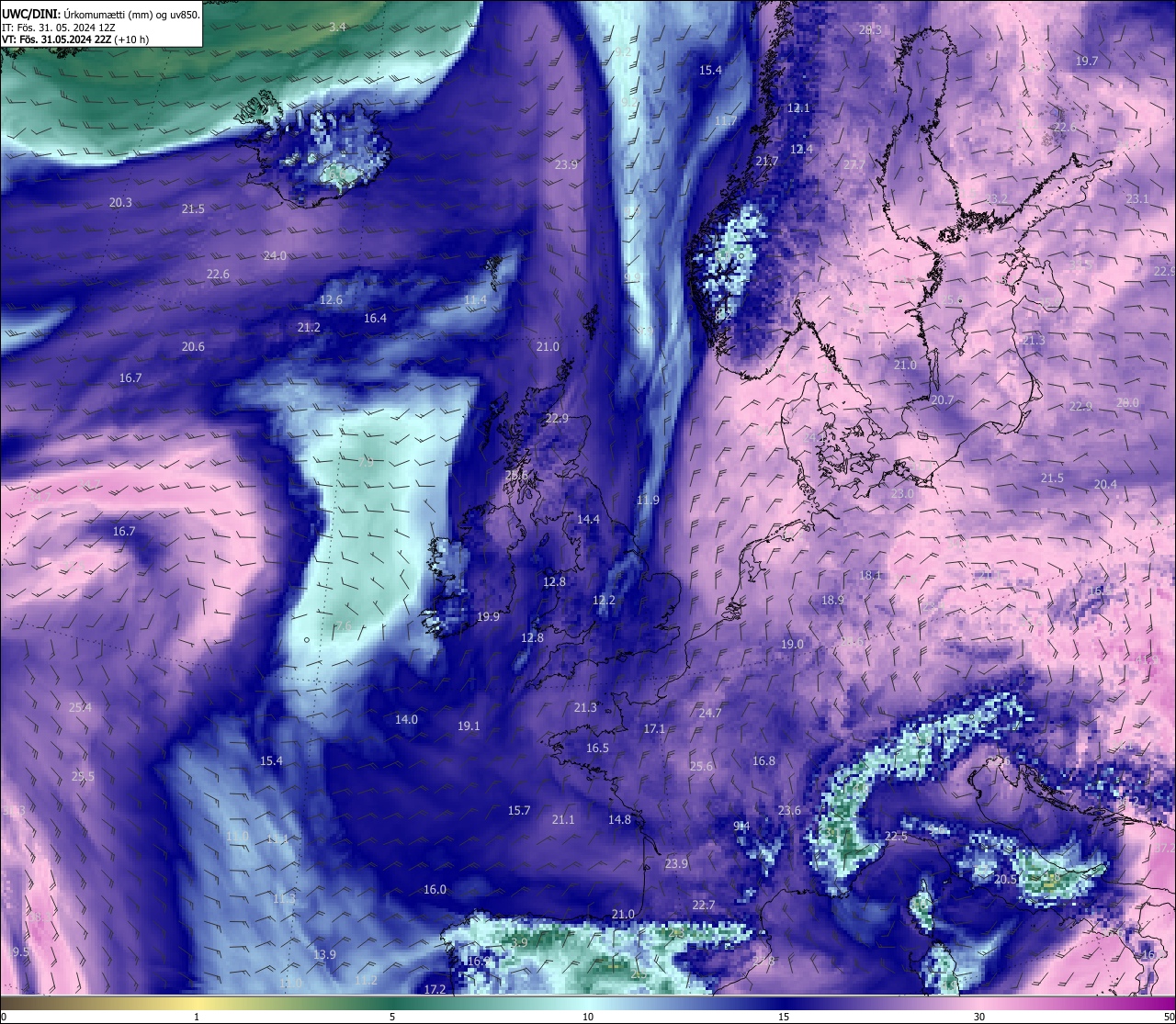Viewport: 1176px width, 1024px height.
Task: Click the colorbar tick label 1
Action: (x=197, y=1017)
